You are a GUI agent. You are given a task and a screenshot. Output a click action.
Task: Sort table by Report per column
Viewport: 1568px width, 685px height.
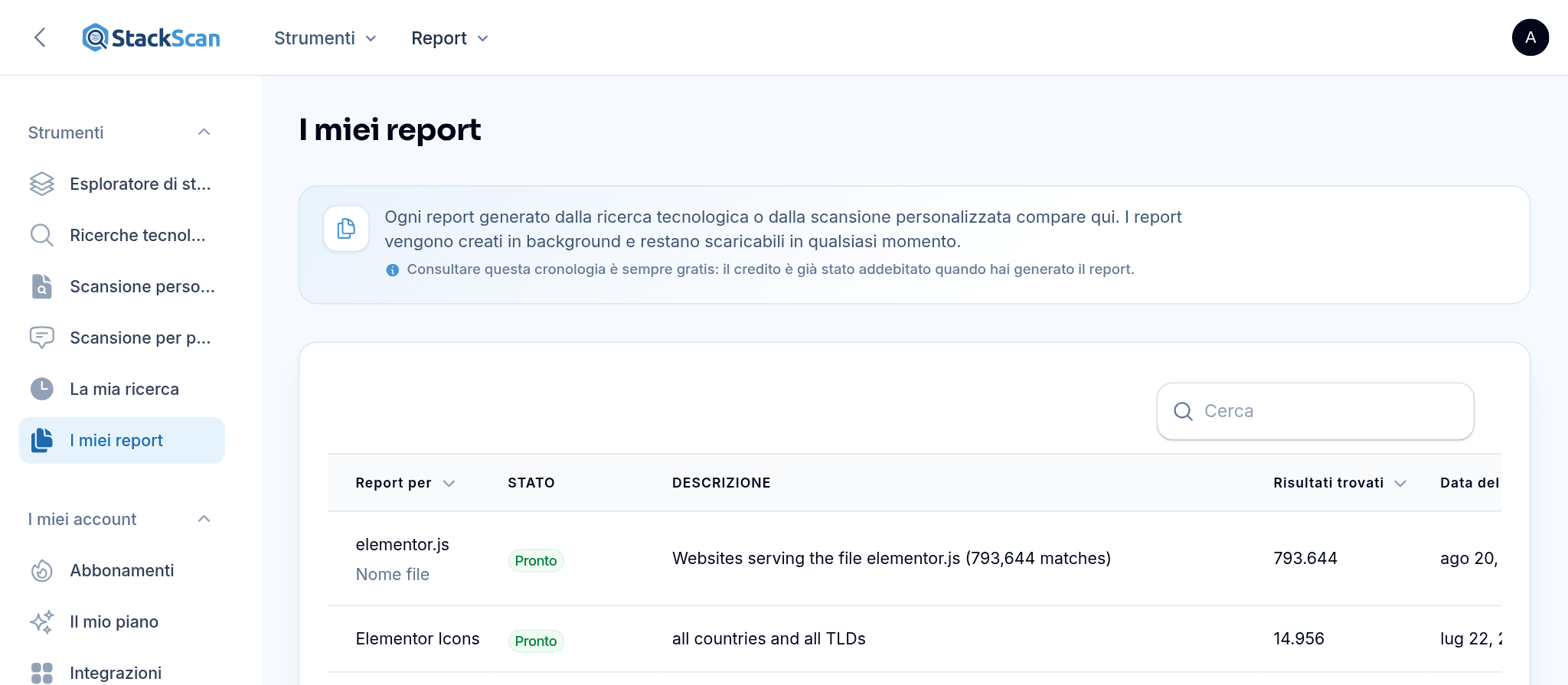[405, 483]
